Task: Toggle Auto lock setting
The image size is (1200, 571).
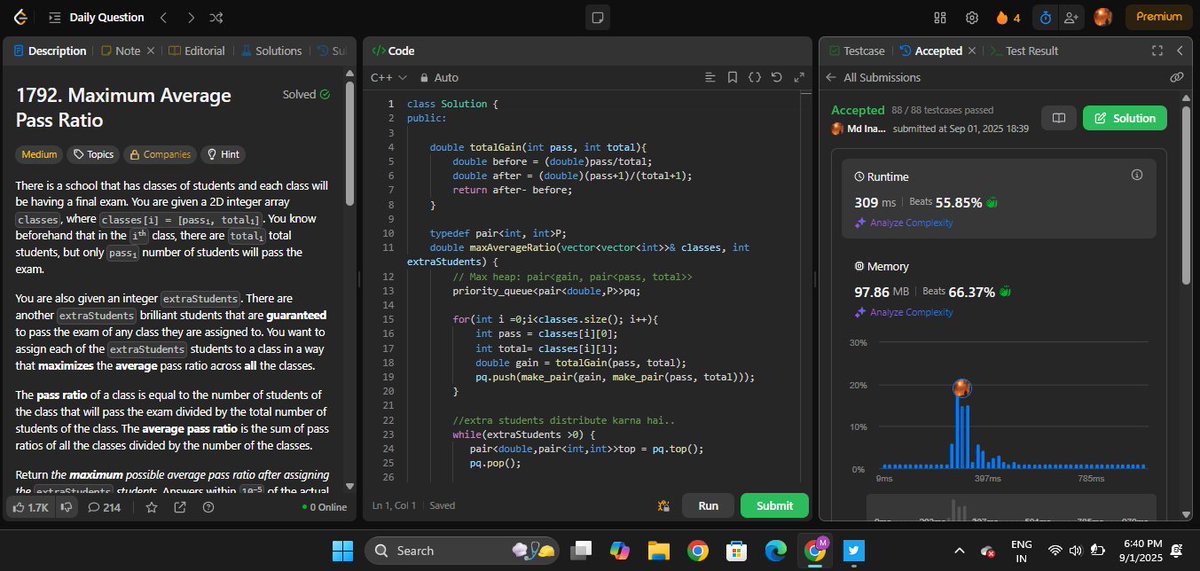Action: coord(439,77)
